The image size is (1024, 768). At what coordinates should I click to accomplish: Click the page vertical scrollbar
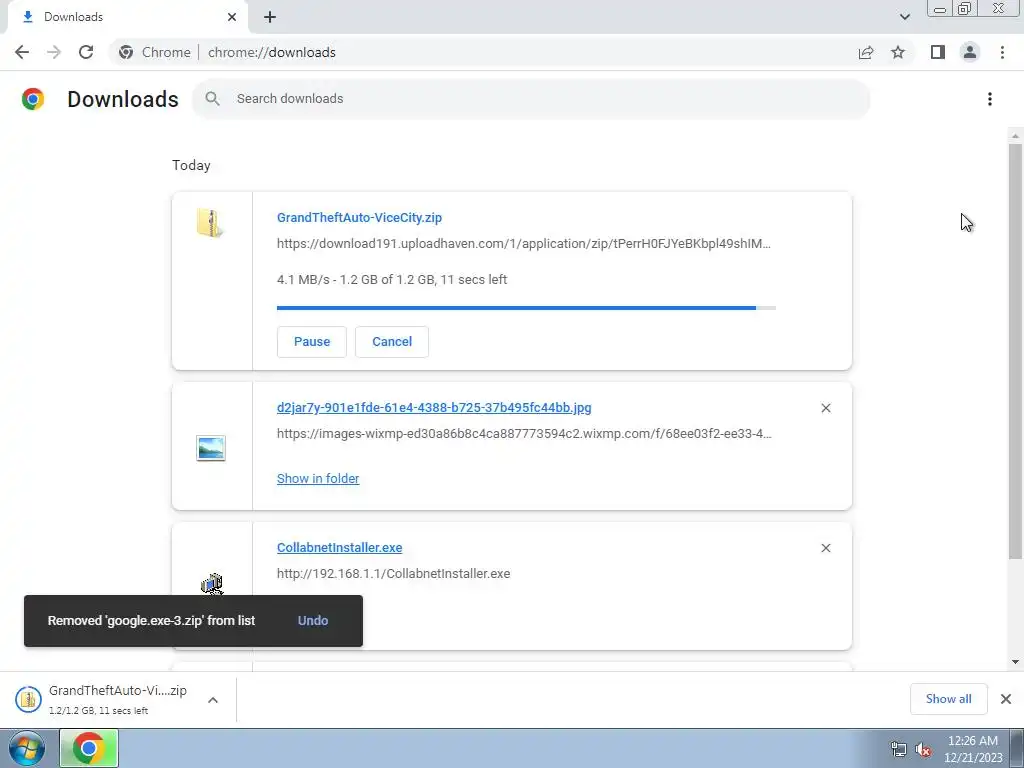click(x=1015, y=351)
